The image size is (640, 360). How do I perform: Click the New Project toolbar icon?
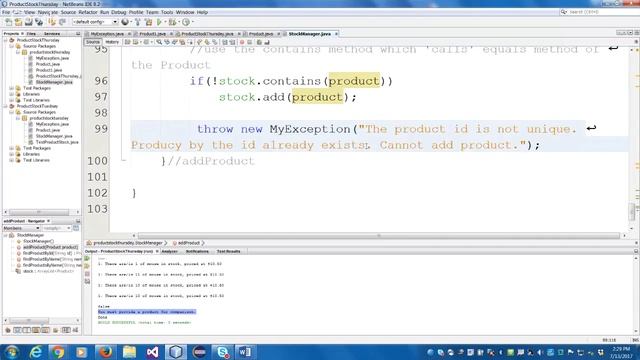(19, 22)
